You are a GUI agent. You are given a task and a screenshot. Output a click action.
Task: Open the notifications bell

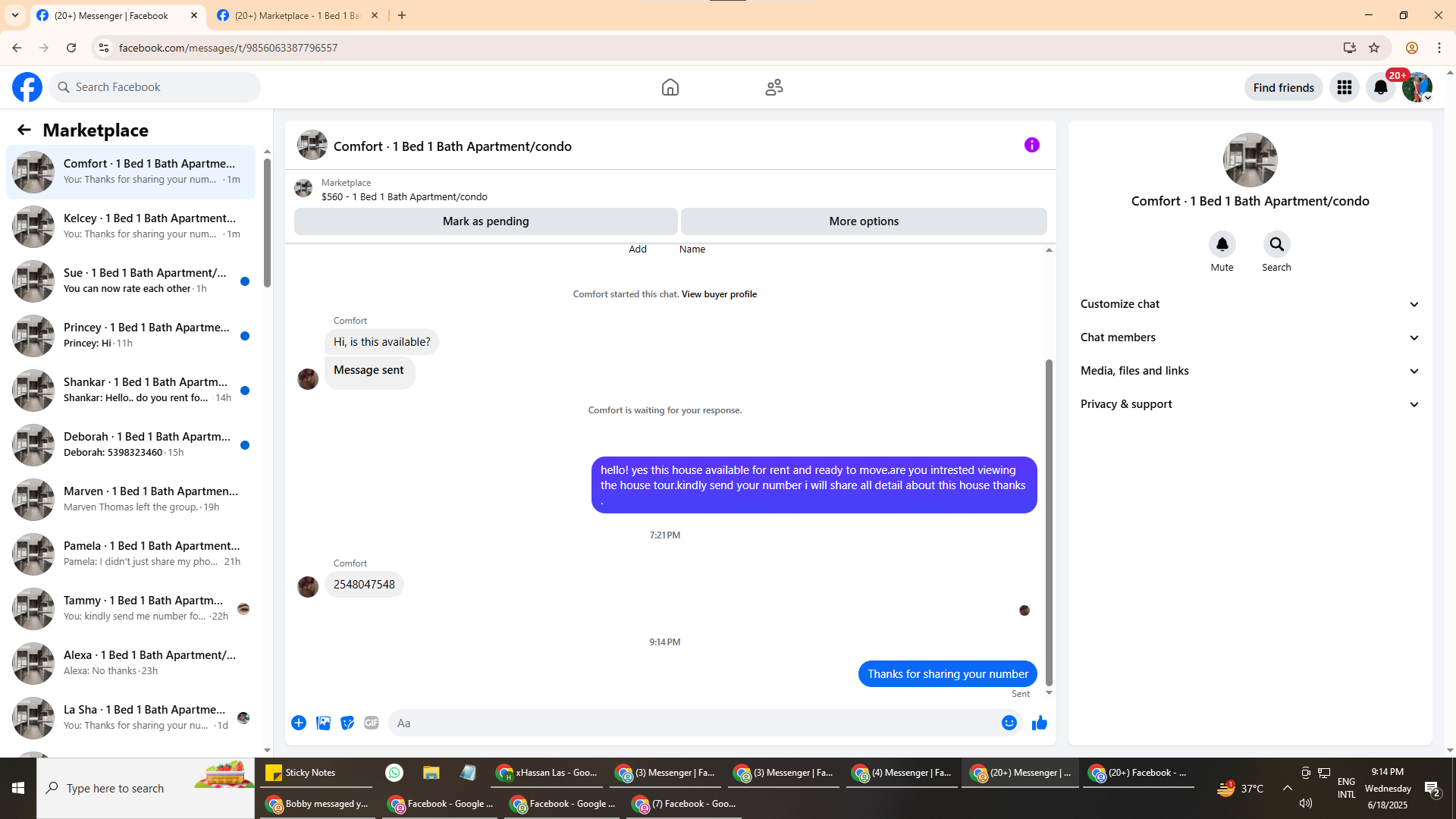pyautogui.click(x=1380, y=87)
